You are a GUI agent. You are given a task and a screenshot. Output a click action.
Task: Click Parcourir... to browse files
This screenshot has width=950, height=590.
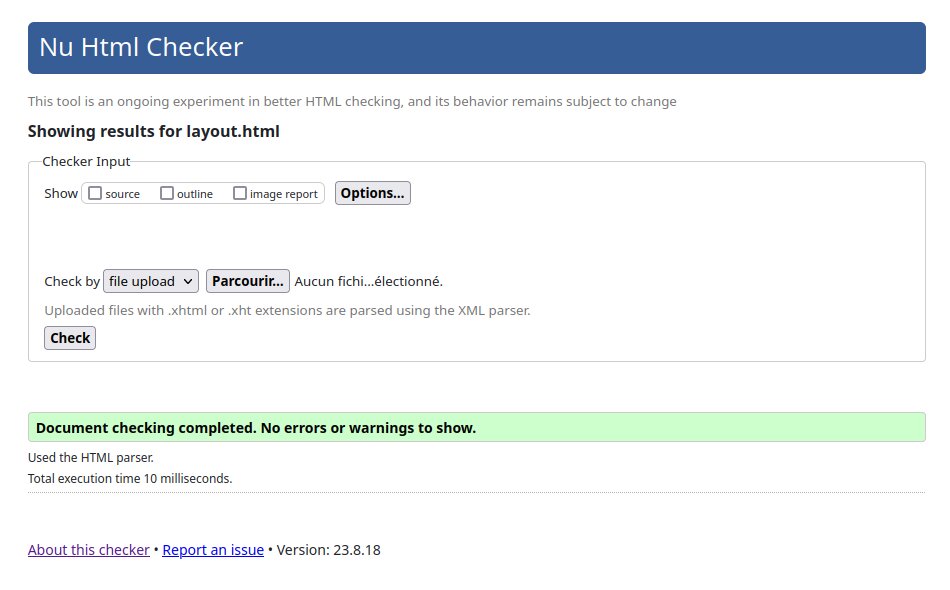[x=248, y=281]
